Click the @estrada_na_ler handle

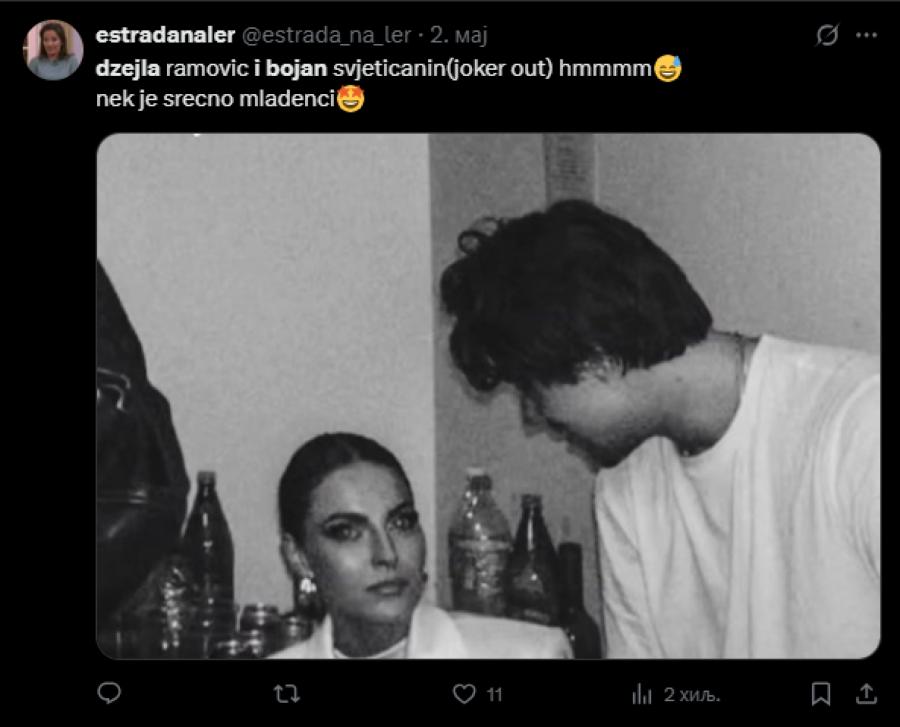click(326, 35)
